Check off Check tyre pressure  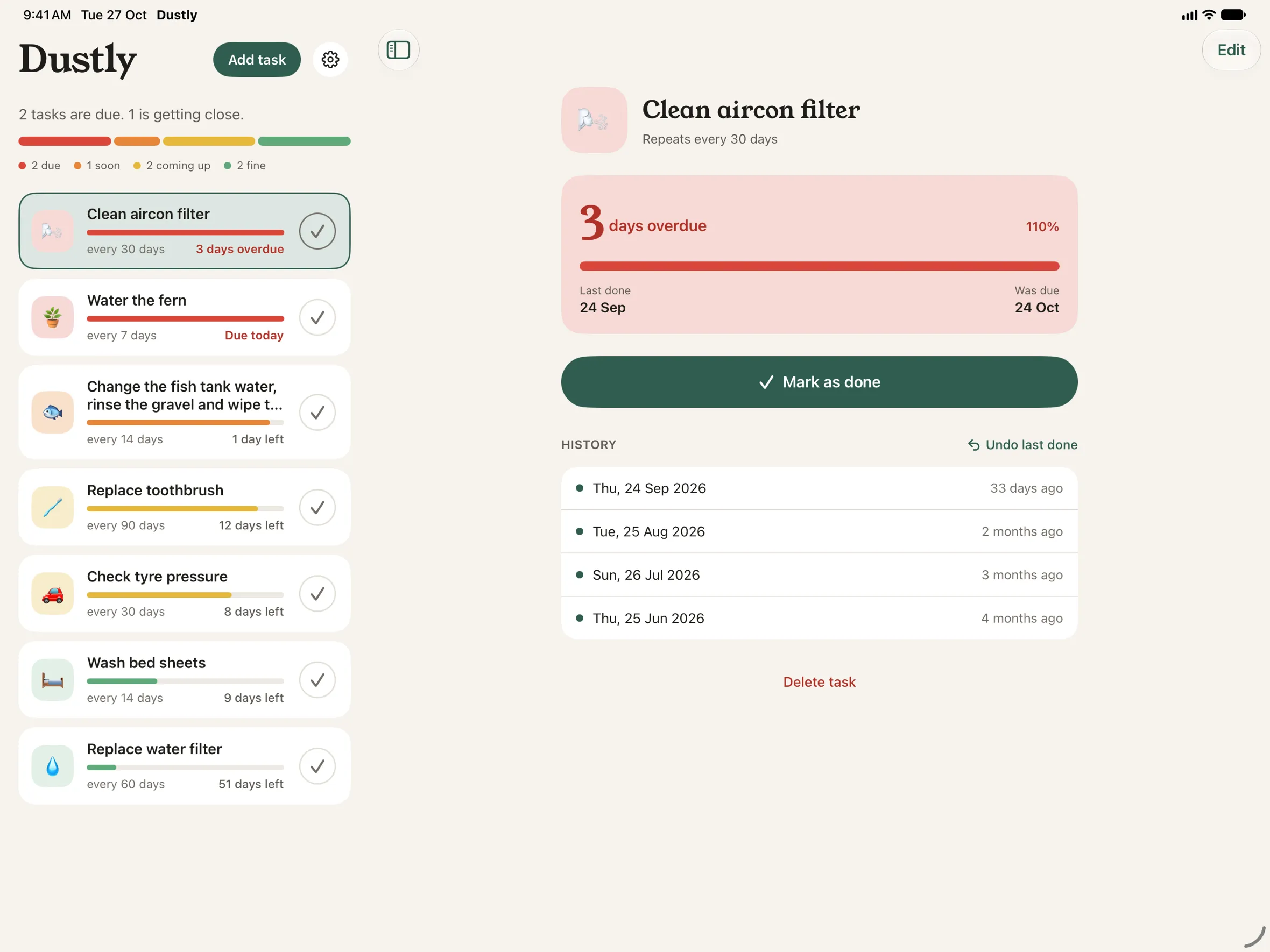(x=317, y=593)
